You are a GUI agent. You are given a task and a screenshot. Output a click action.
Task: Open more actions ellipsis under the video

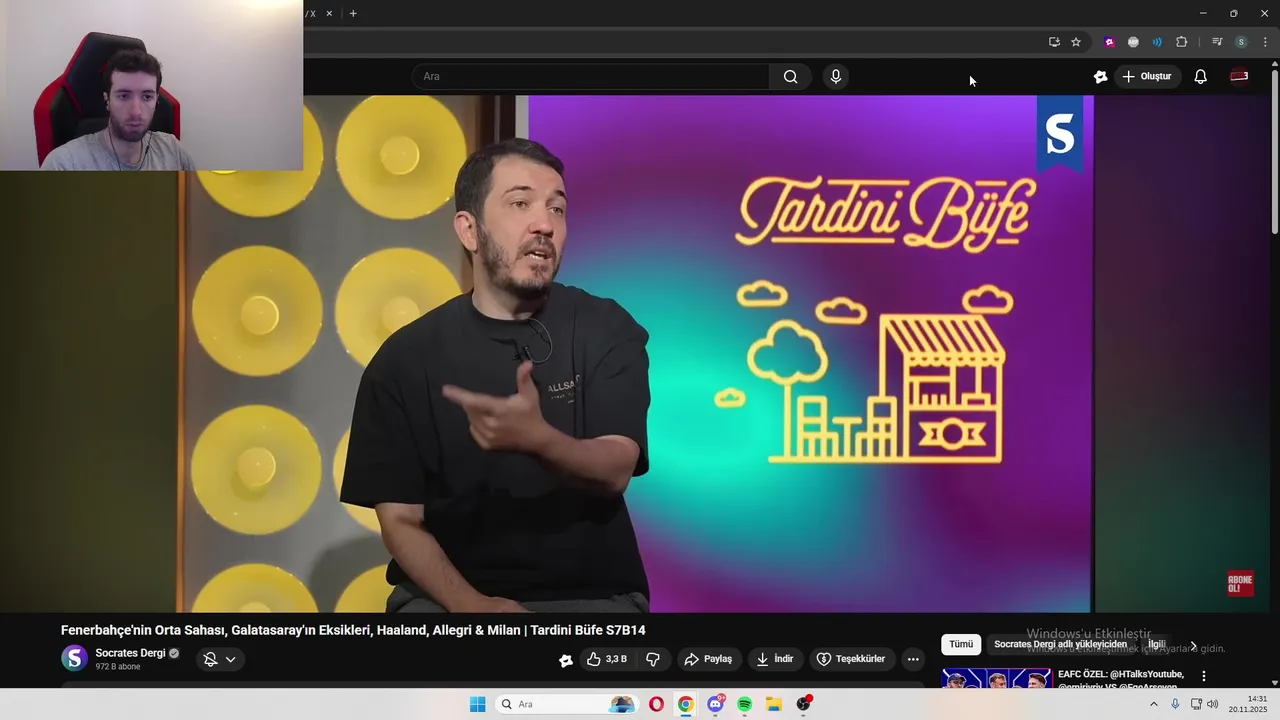coord(913,659)
